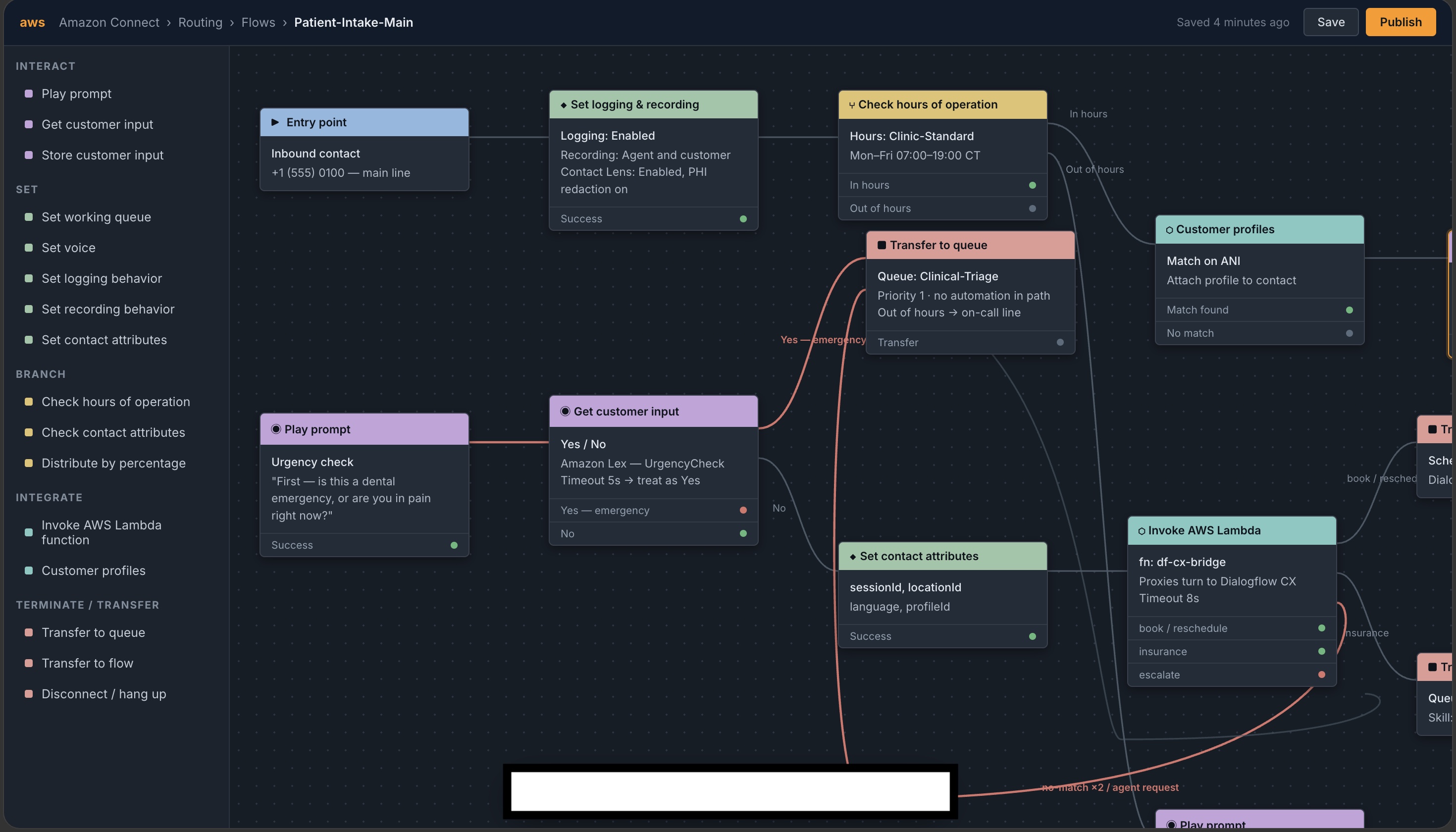This screenshot has height=832, width=1456.
Task: Click red square icon beside Transfer to flow
Action: (x=29, y=664)
